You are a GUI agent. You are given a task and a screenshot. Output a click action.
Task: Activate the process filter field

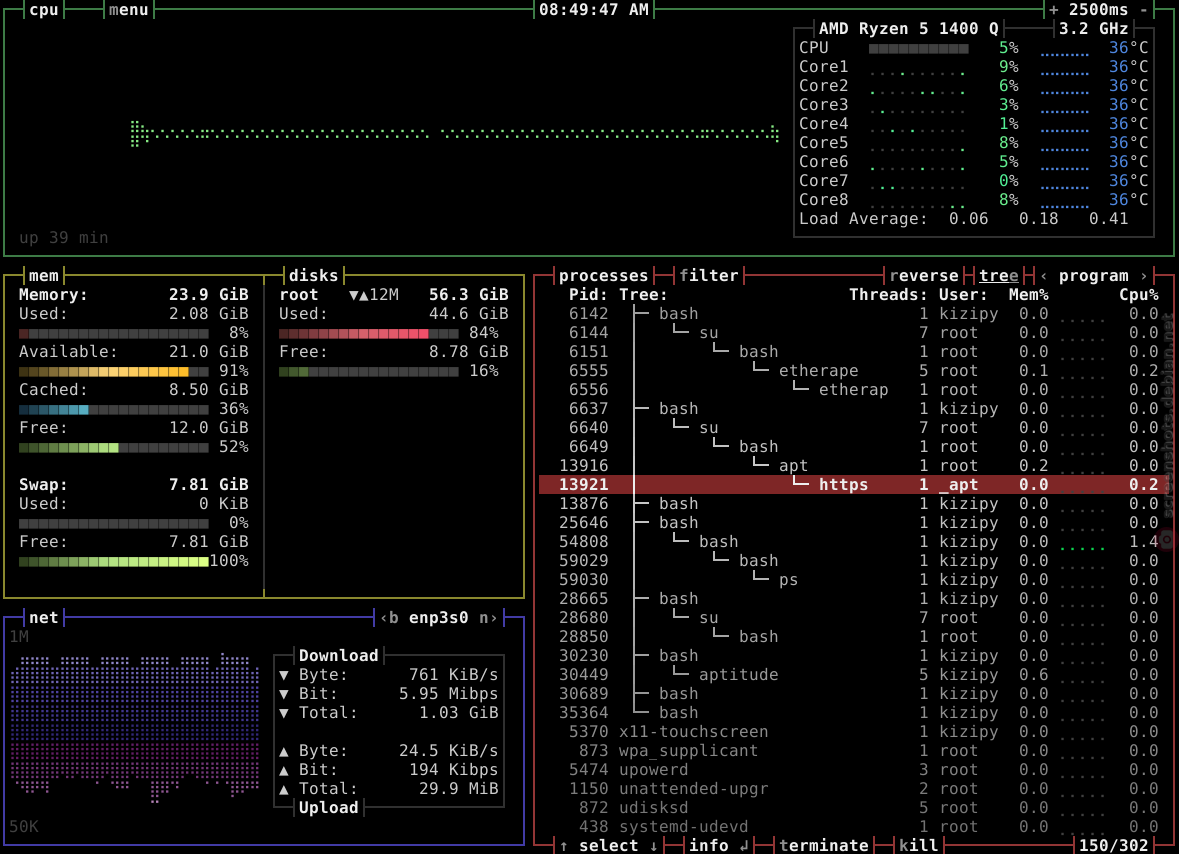point(709,276)
